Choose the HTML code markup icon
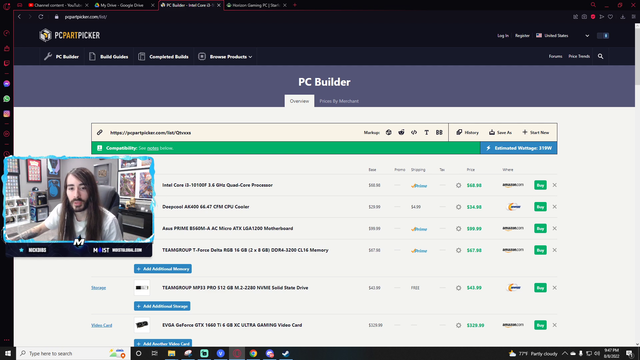 (x=414, y=132)
